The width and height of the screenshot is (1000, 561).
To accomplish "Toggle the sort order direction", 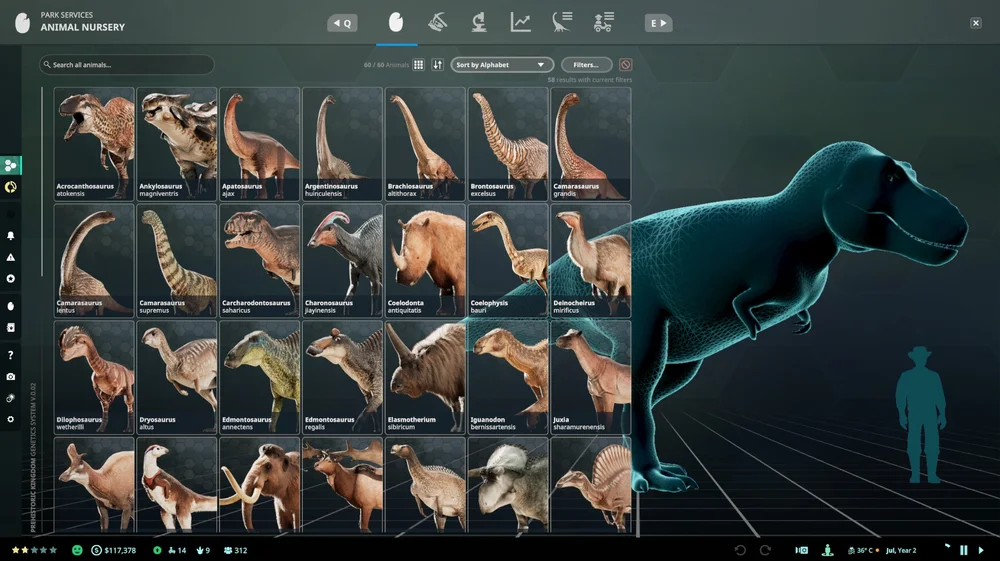I will (x=438, y=64).
